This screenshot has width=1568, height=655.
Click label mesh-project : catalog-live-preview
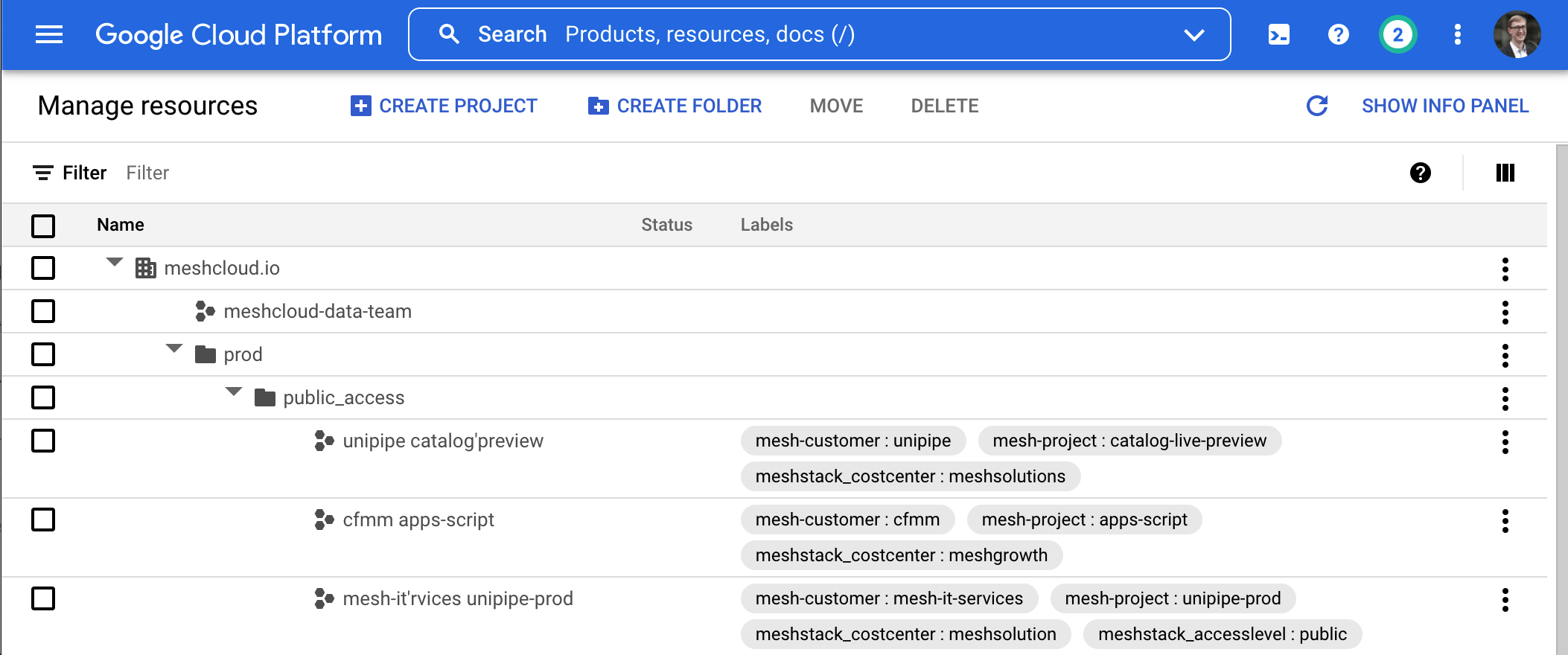(1129, 441)
